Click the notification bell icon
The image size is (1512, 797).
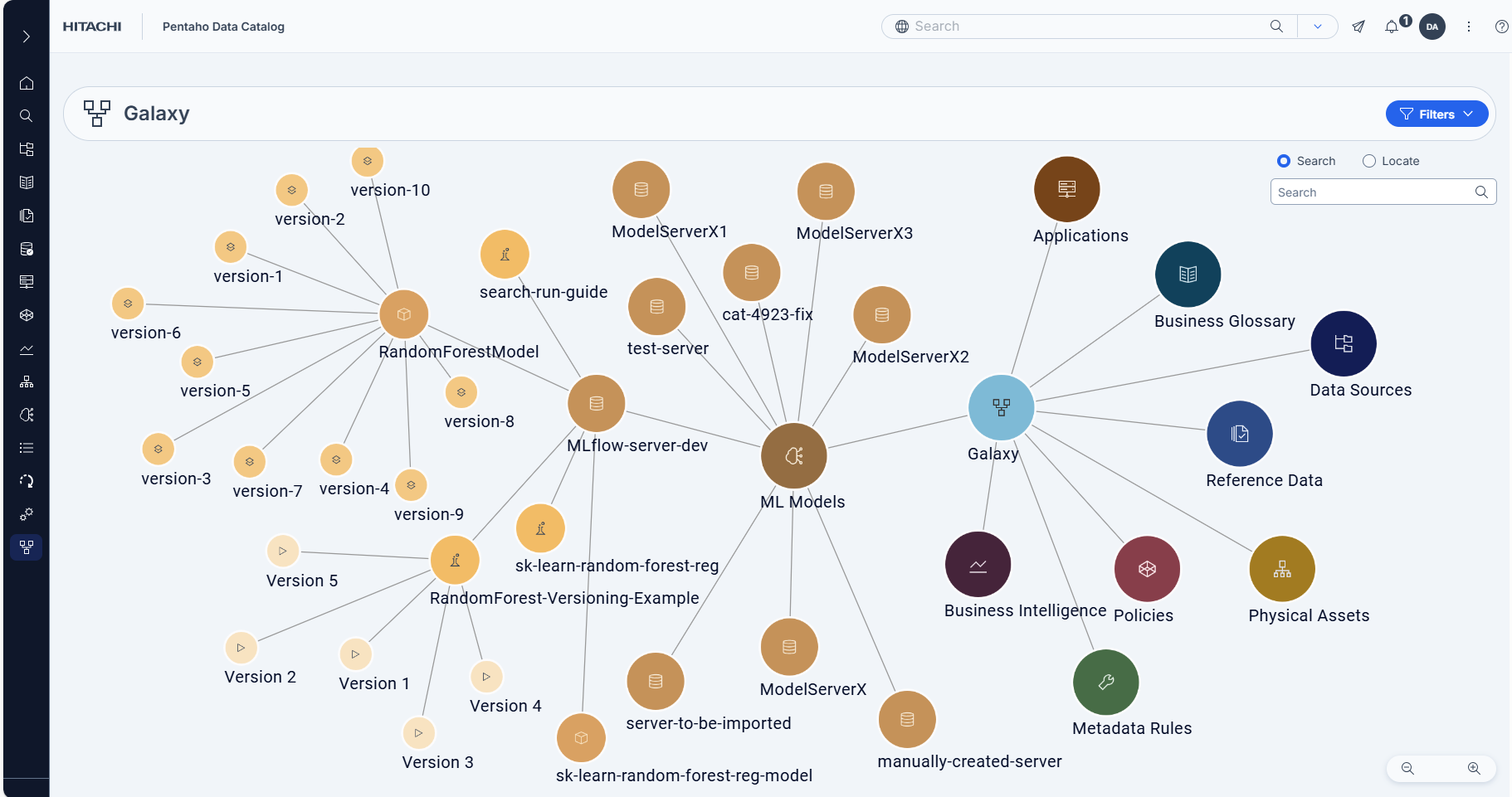point(1392,27)
